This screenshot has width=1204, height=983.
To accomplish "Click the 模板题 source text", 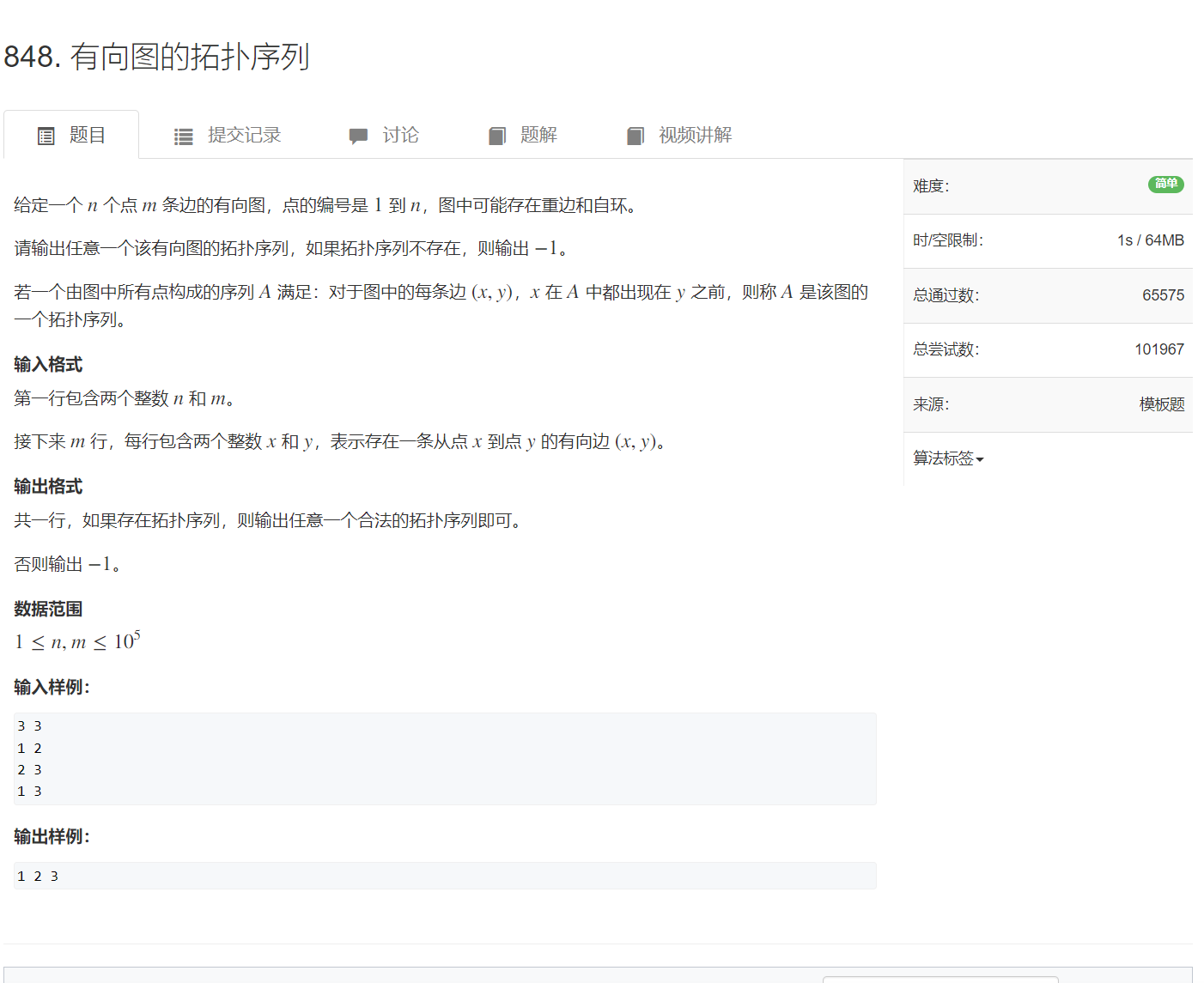I will [x=1162, y=404].
